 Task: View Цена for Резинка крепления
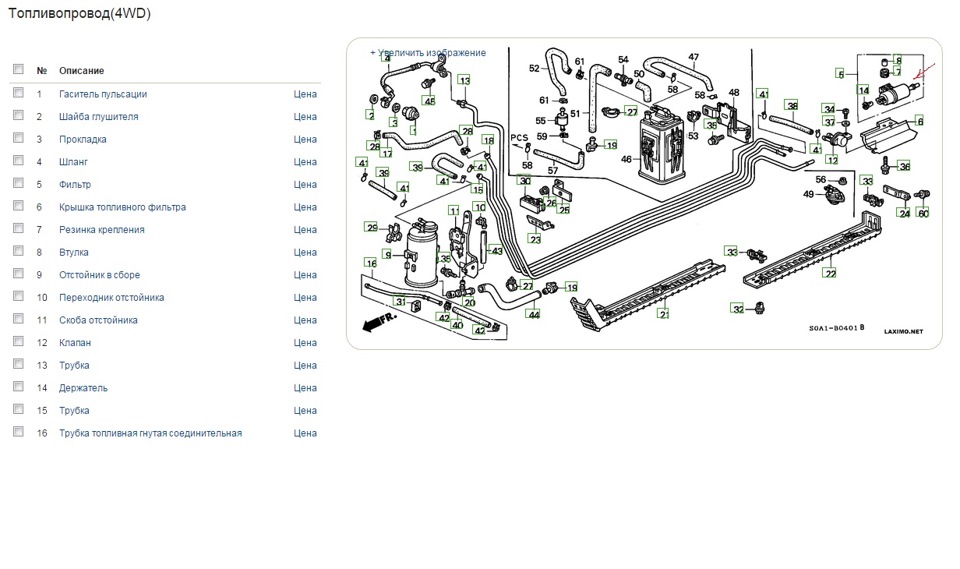[x=305, y=230]
